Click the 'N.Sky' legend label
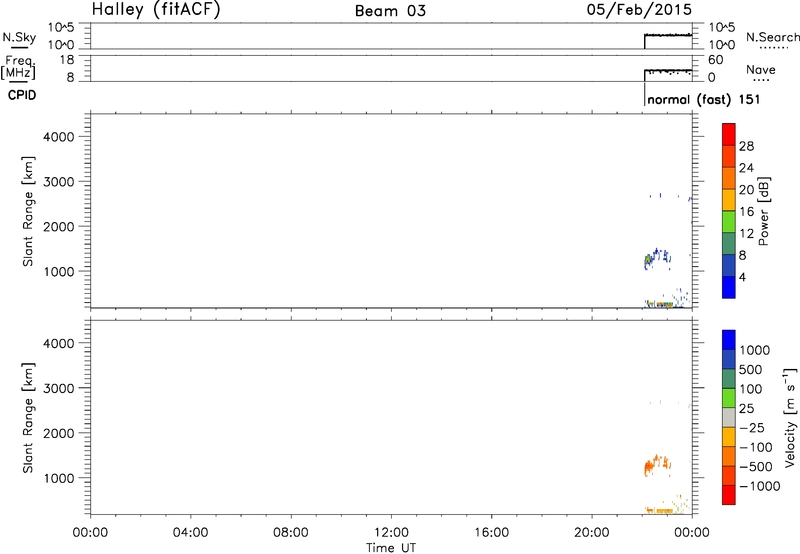This screenshot has height=554, width=800. (x=19, y=37)
